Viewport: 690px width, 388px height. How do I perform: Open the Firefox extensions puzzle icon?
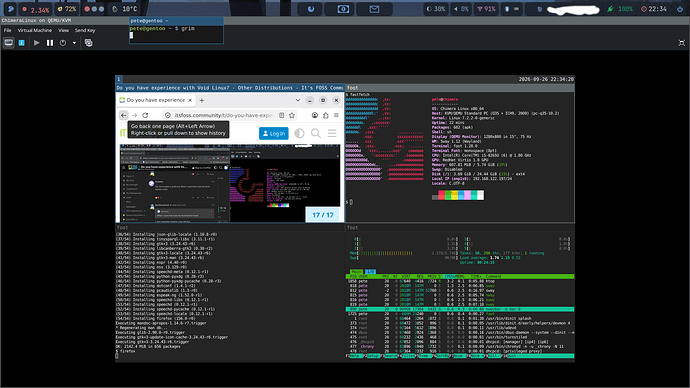point(326,115)
